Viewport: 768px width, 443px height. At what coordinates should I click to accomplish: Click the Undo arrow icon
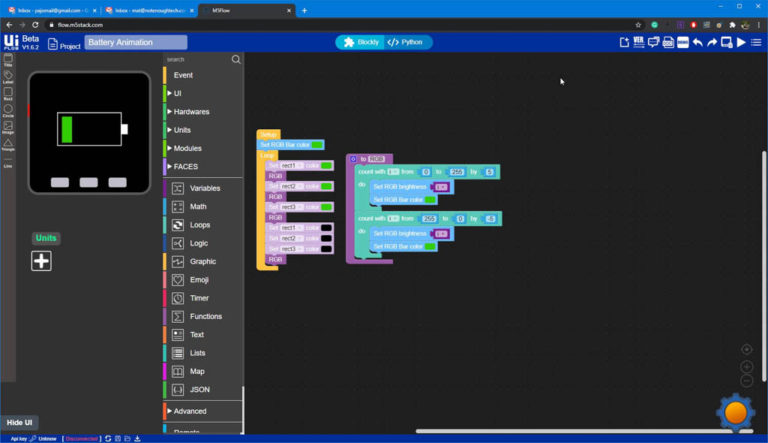(697, 43)
